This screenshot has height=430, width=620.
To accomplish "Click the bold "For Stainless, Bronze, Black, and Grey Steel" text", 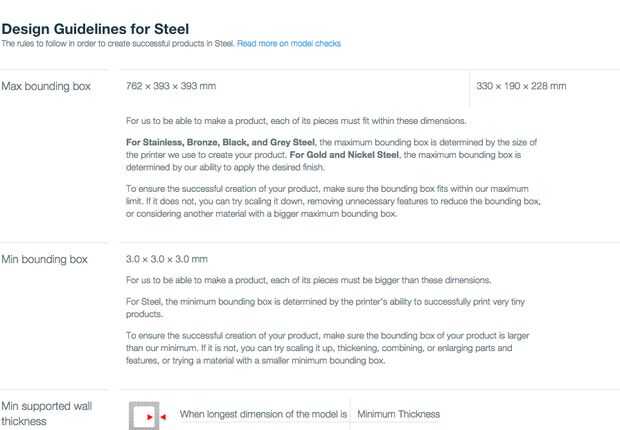I will [220, 143].
